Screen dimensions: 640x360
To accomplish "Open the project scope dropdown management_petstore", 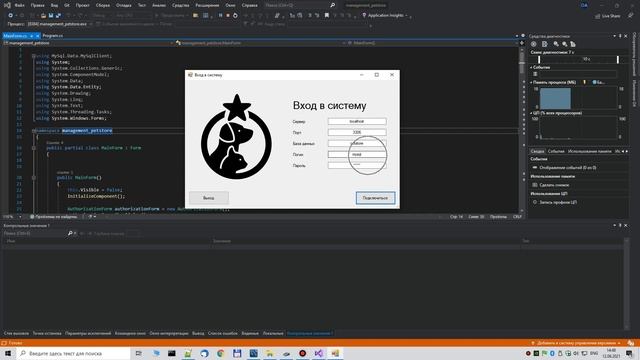I will 88,43.
